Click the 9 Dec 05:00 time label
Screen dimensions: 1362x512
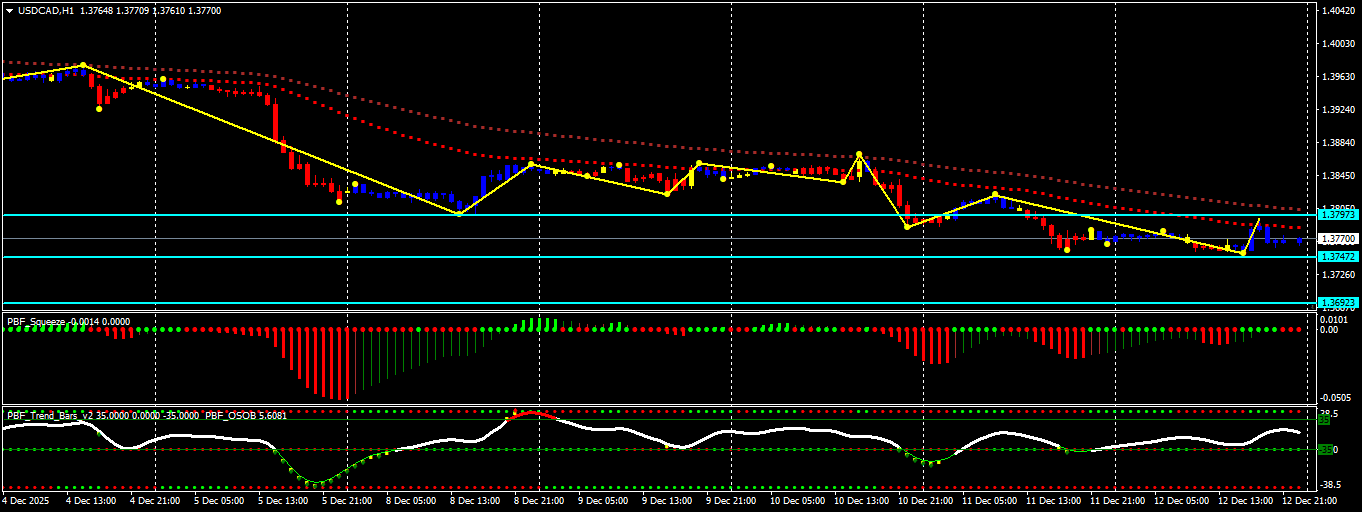(603, 499)
